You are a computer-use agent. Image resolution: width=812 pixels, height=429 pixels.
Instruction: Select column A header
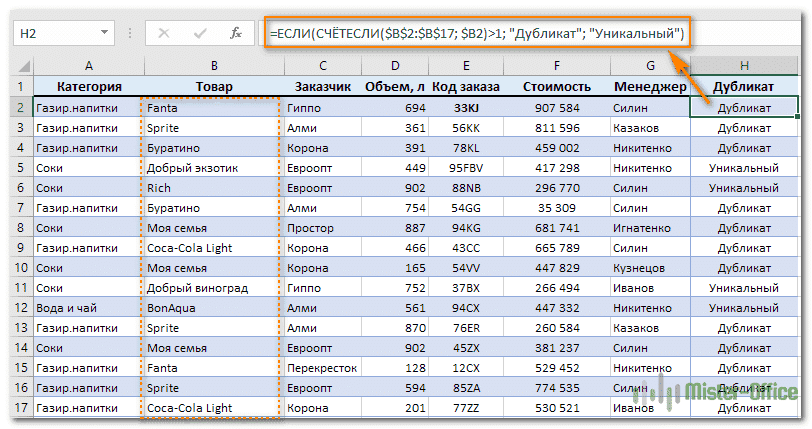click(88, 66)
